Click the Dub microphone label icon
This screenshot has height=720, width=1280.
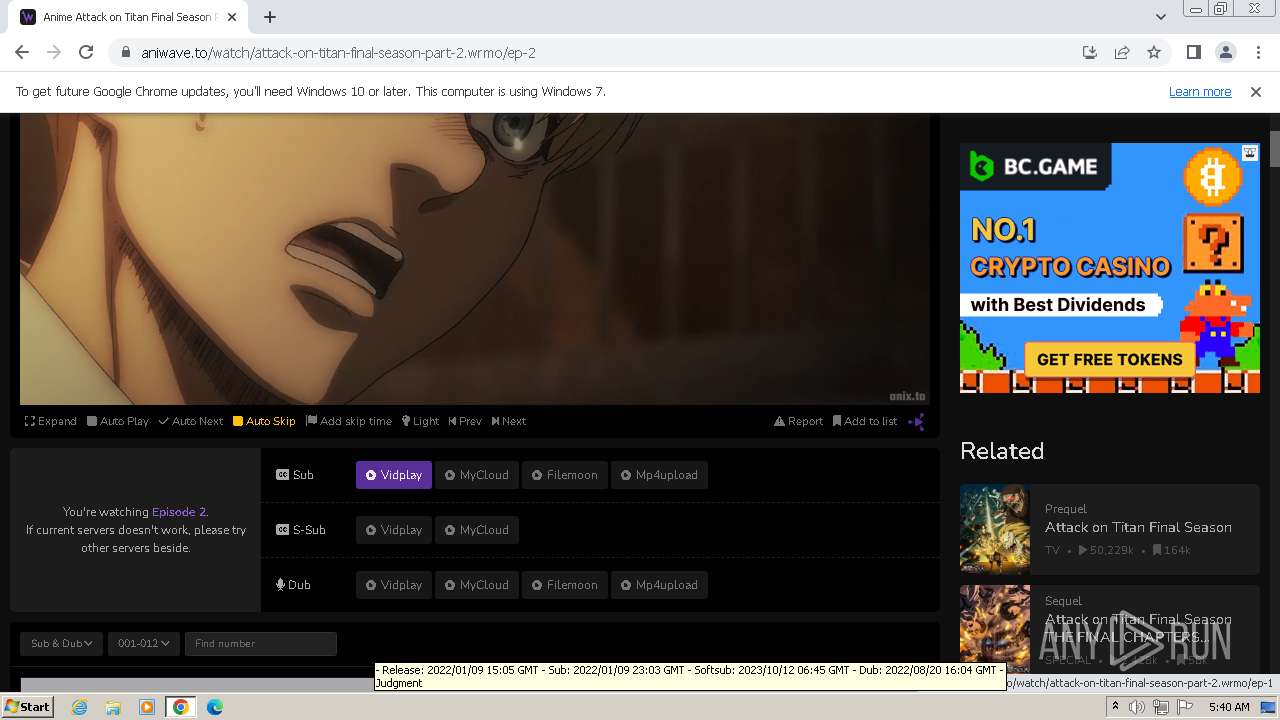pyautogui.click(x=281, y=585)
